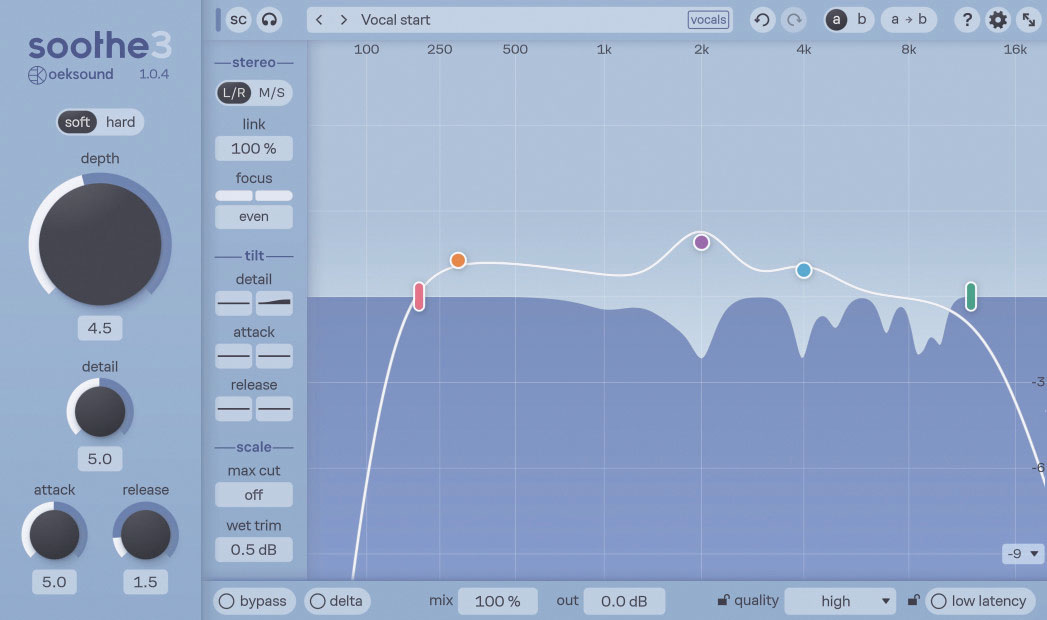Select the green low-pass band handle
This screenshot has height=620, width=1047.
(971, 296)
